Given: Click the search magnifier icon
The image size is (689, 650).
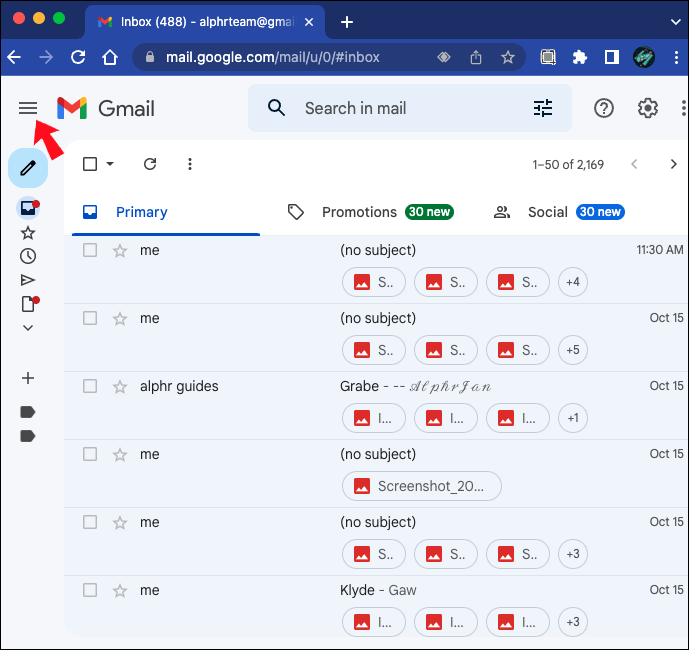Looking at the screenshot, I should (276, 108).
